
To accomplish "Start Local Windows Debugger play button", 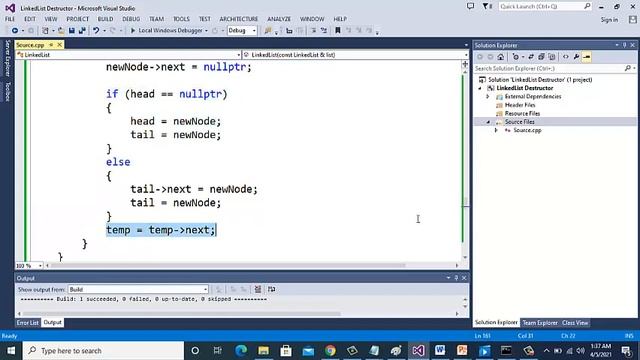I will pyautogui.click(x=133, y=31).
